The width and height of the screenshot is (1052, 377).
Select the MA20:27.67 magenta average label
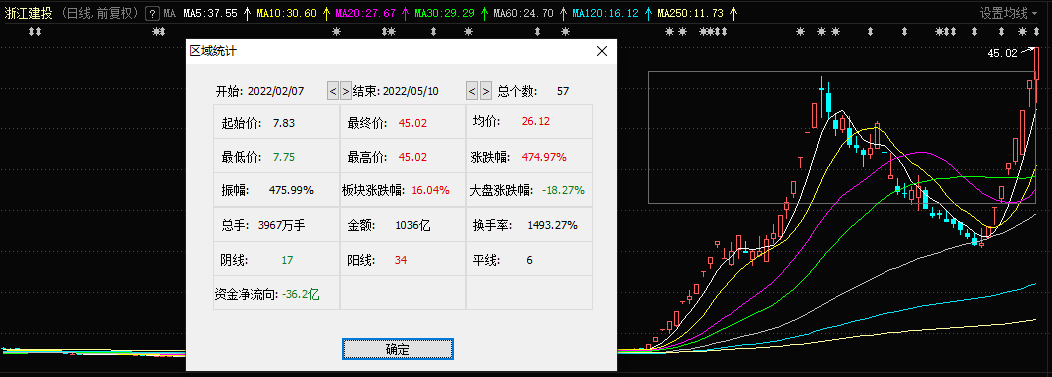(366, 13)
